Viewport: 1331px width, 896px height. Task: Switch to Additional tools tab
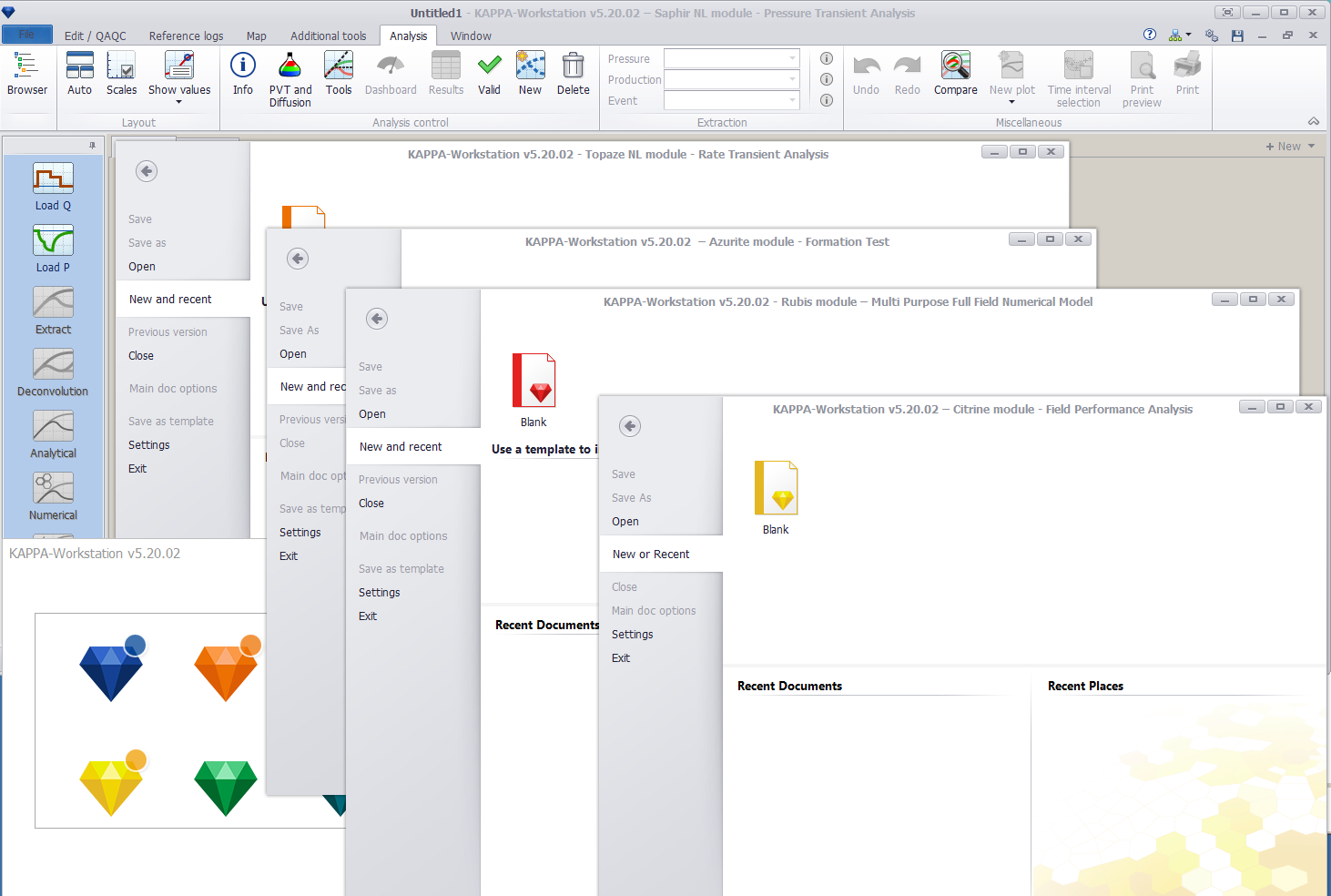tap(328, 36)
